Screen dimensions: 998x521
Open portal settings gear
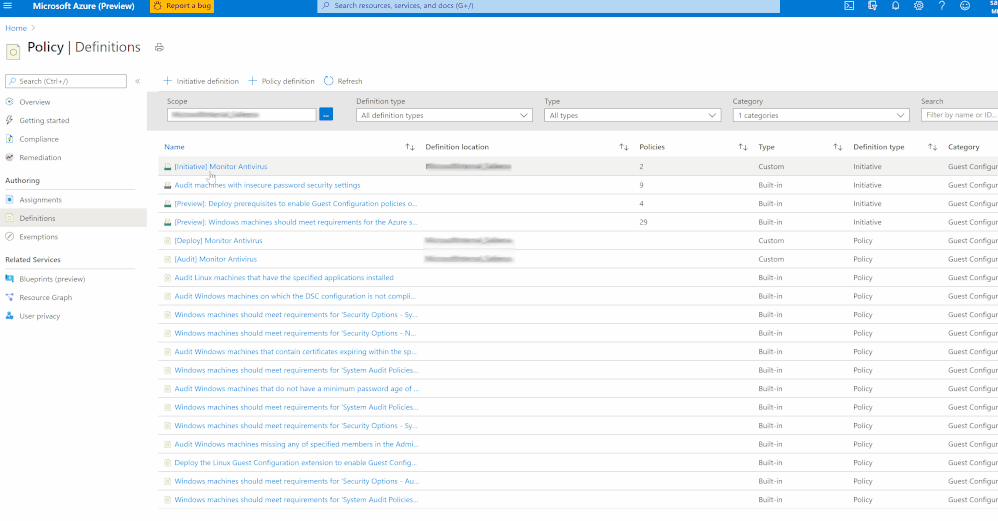(x=918, y=6)
